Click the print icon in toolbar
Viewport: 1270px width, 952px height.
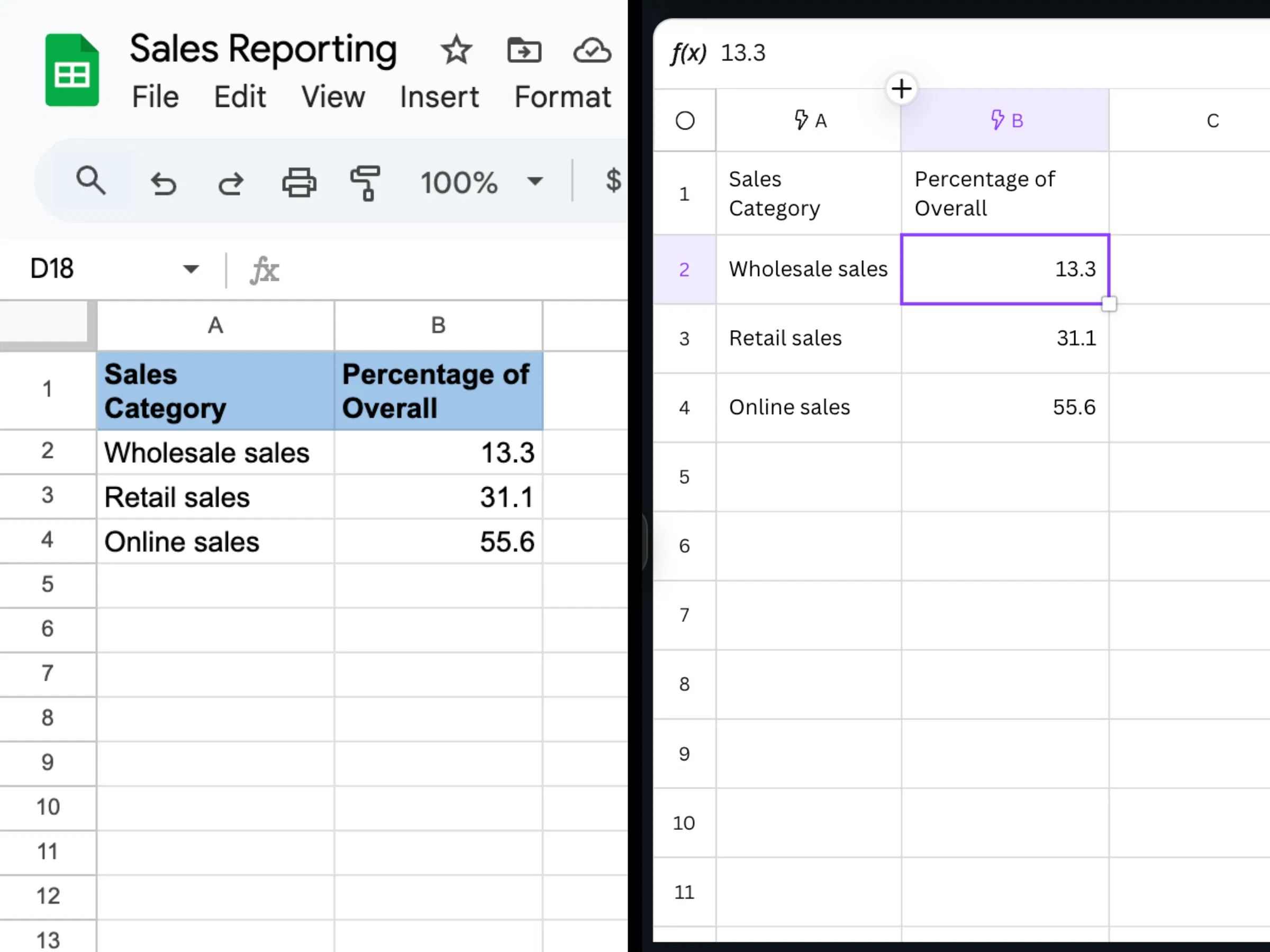coord(299,182)
